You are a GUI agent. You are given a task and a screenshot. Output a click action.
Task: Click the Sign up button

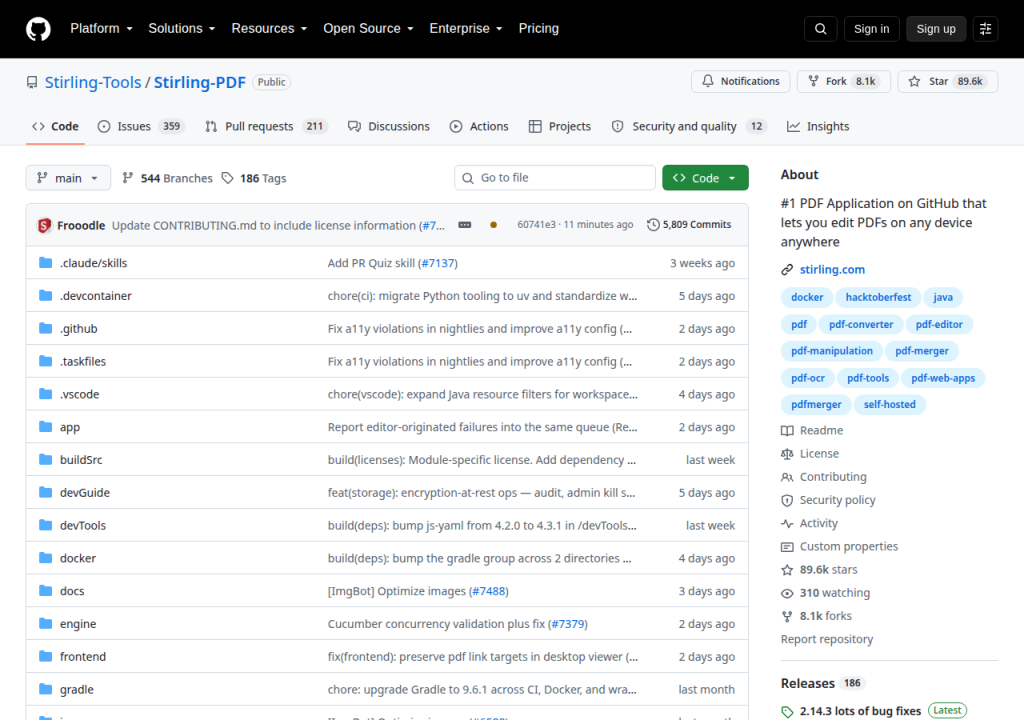click(x=936, y=29)
